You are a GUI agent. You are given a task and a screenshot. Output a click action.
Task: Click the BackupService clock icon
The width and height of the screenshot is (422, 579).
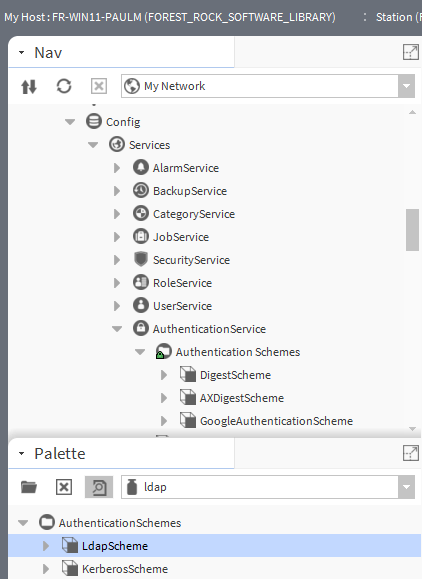141,191
